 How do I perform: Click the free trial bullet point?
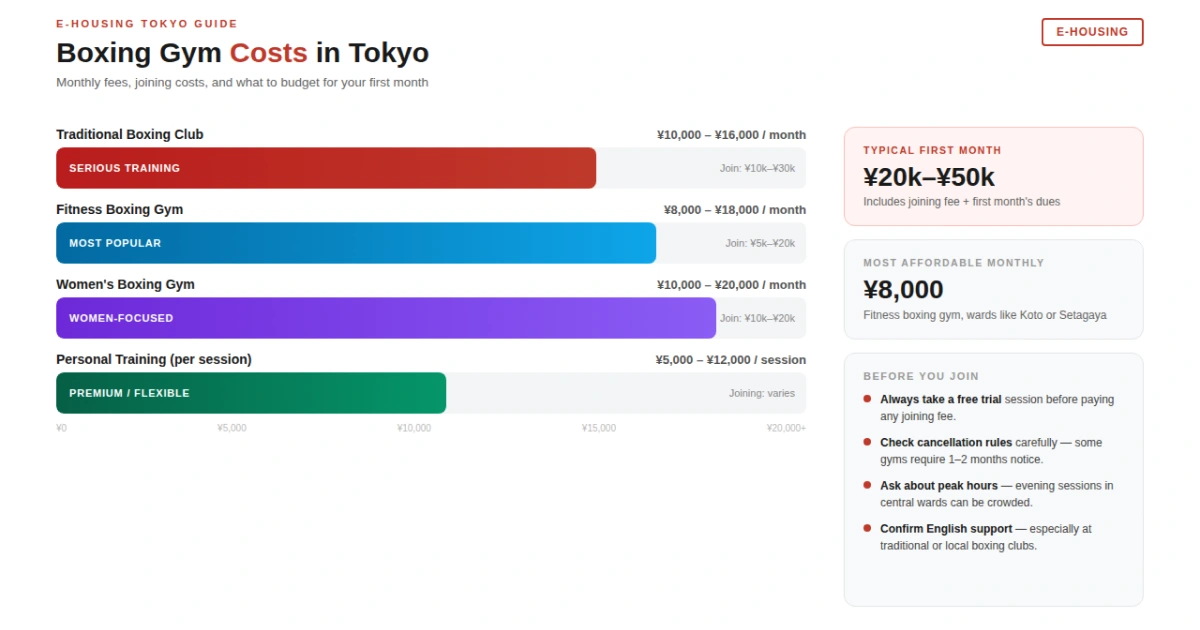click(x=996, y=408)
